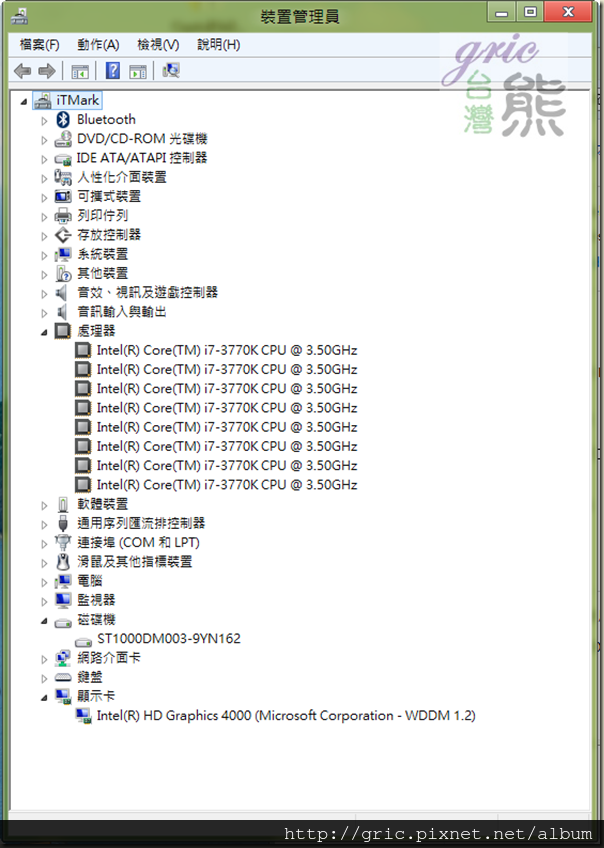This screenshot has height=848, width=604.
Task: Expand the 電腦 category
Action: point(44,582)
